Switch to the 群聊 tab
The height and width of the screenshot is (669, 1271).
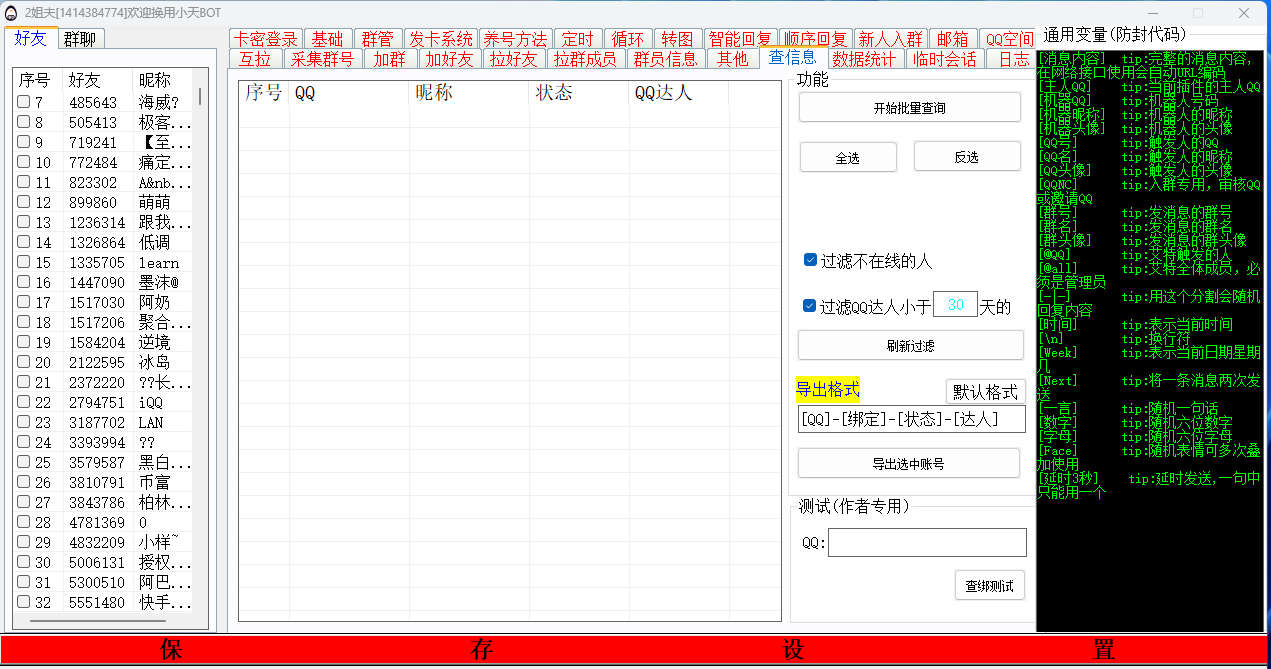coord(80,39)
